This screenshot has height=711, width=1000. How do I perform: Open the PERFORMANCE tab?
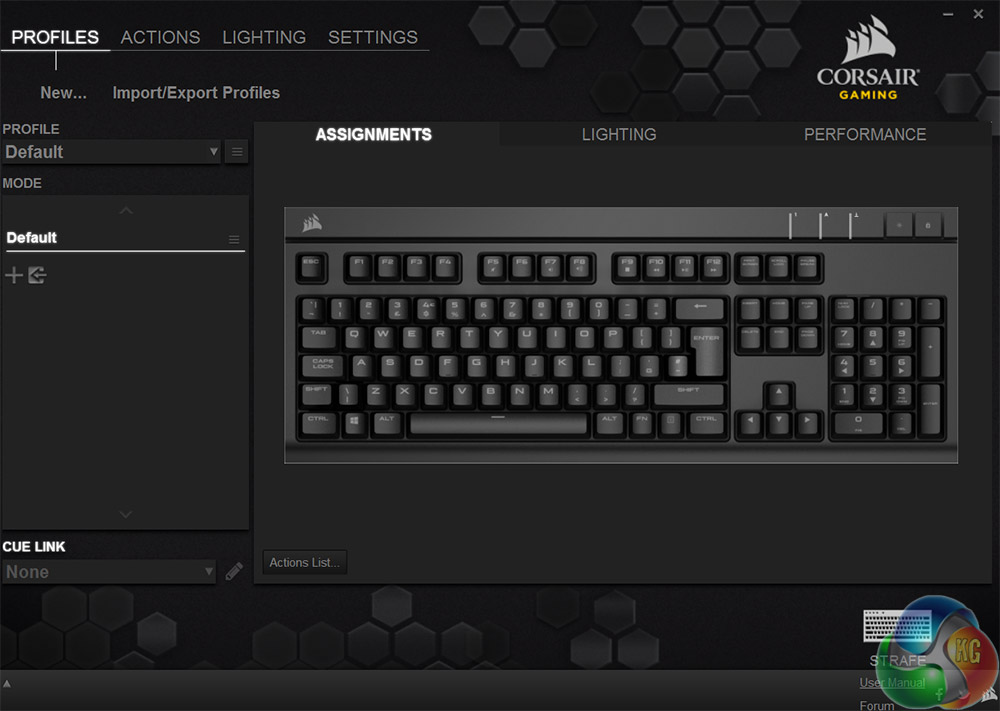pos(865,135)
